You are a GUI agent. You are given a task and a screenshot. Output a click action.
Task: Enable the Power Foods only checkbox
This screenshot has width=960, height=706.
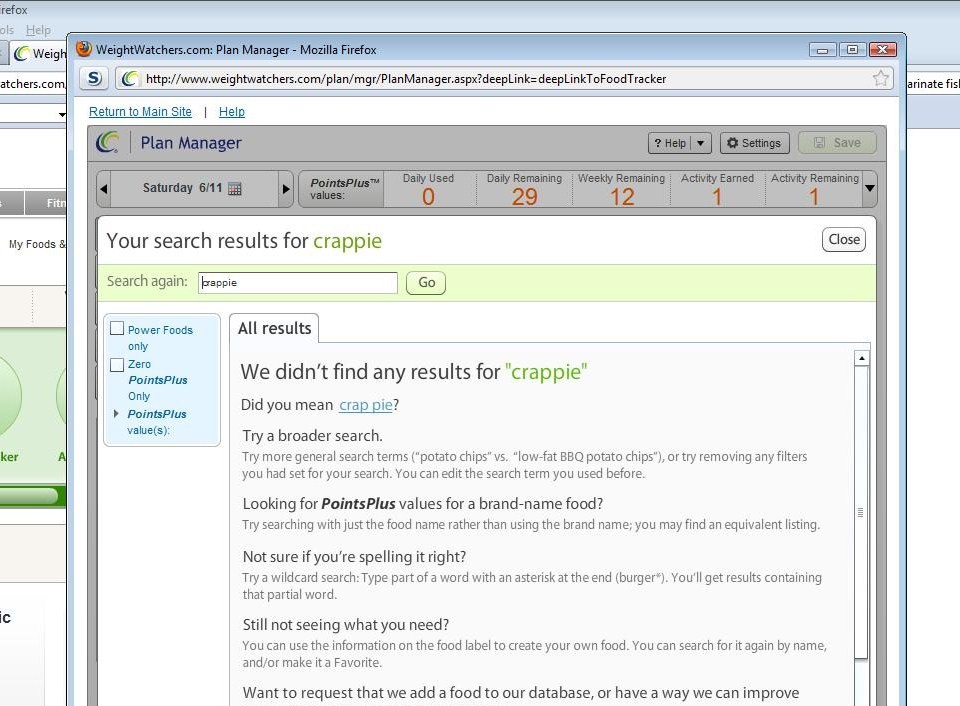(118, 329)
